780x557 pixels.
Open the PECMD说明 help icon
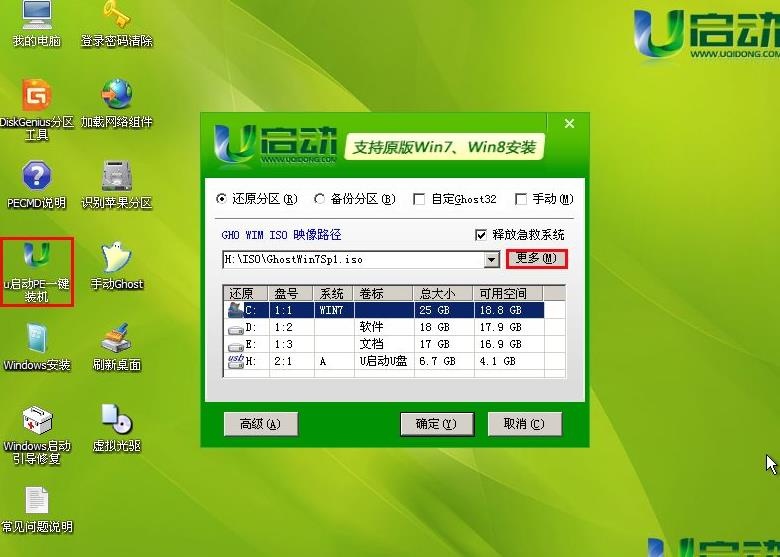36,185
